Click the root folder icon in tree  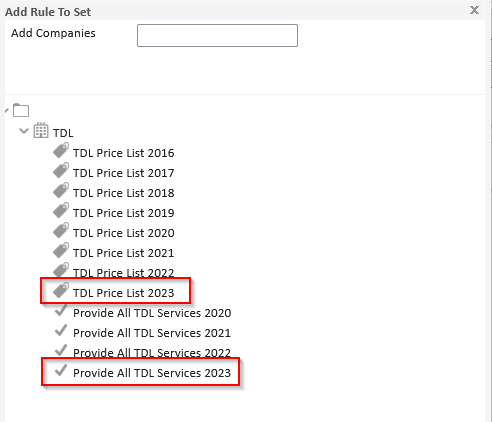coord(21,110)
